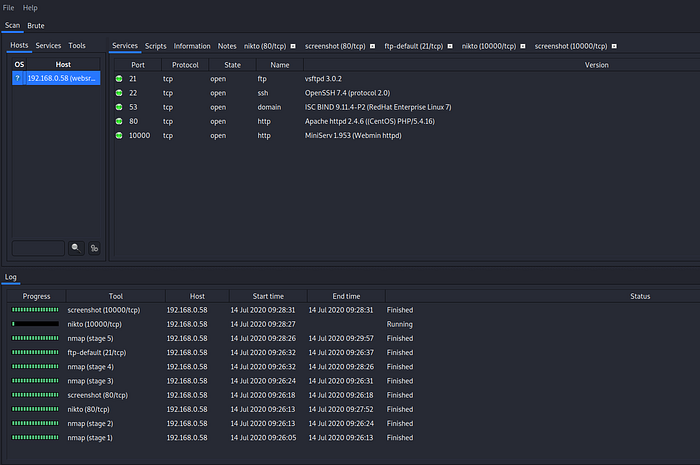Click the search magnifier icon under Hosts
The image size is (700, 465).
point(76,248)
